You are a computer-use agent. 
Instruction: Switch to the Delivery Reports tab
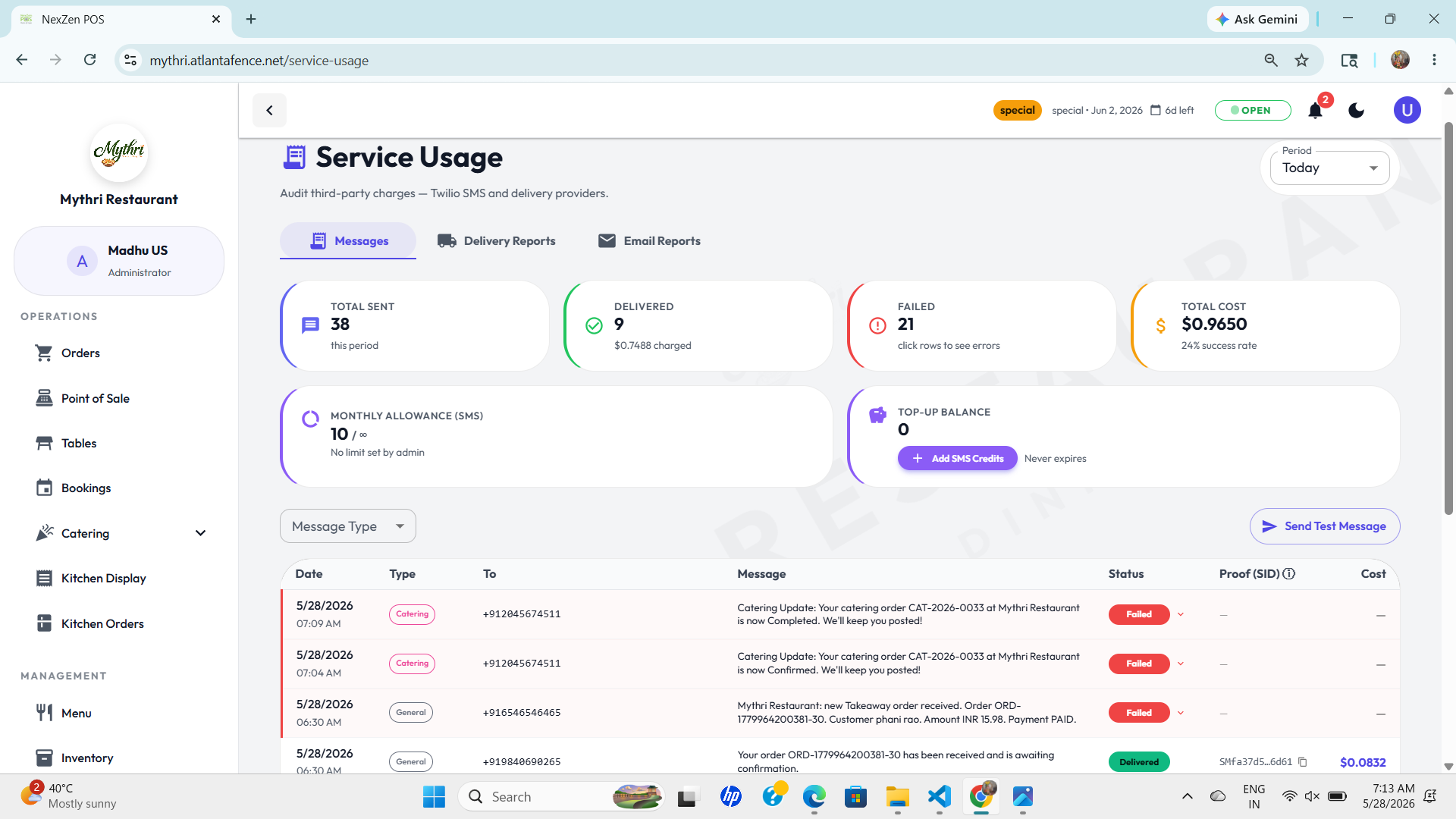[497, 241]
